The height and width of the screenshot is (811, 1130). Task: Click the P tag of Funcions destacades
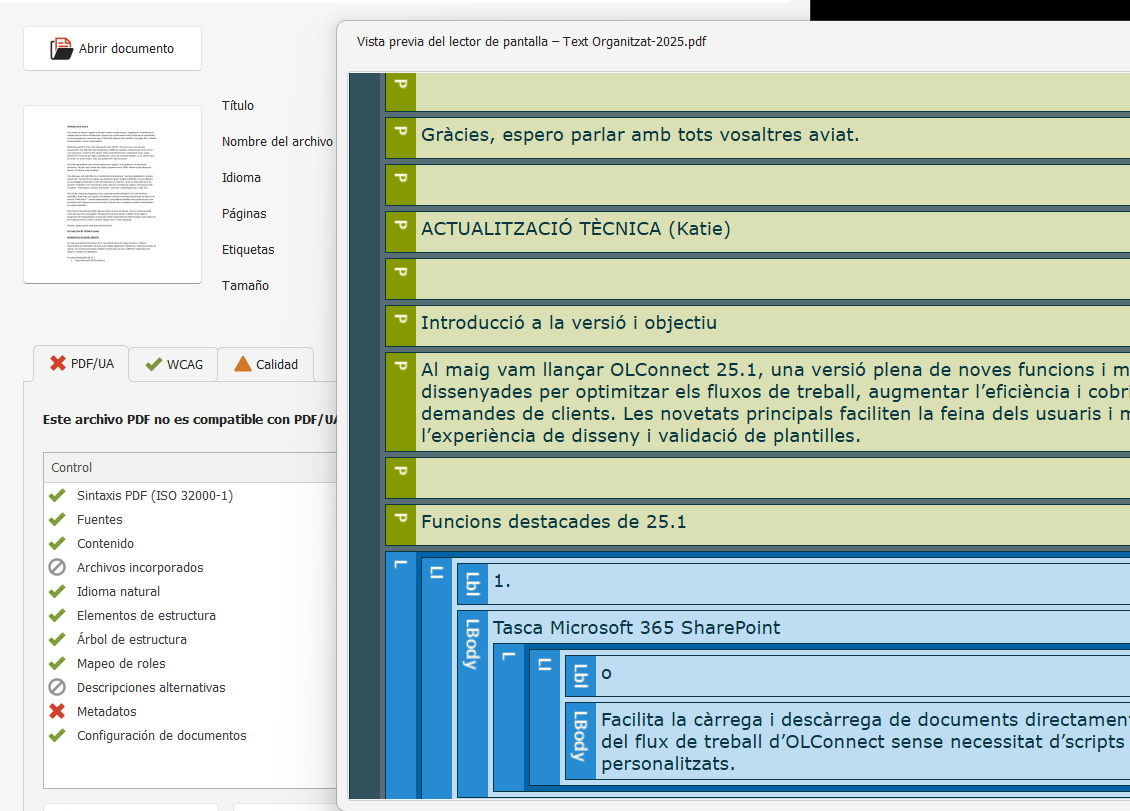coord(400,521)
